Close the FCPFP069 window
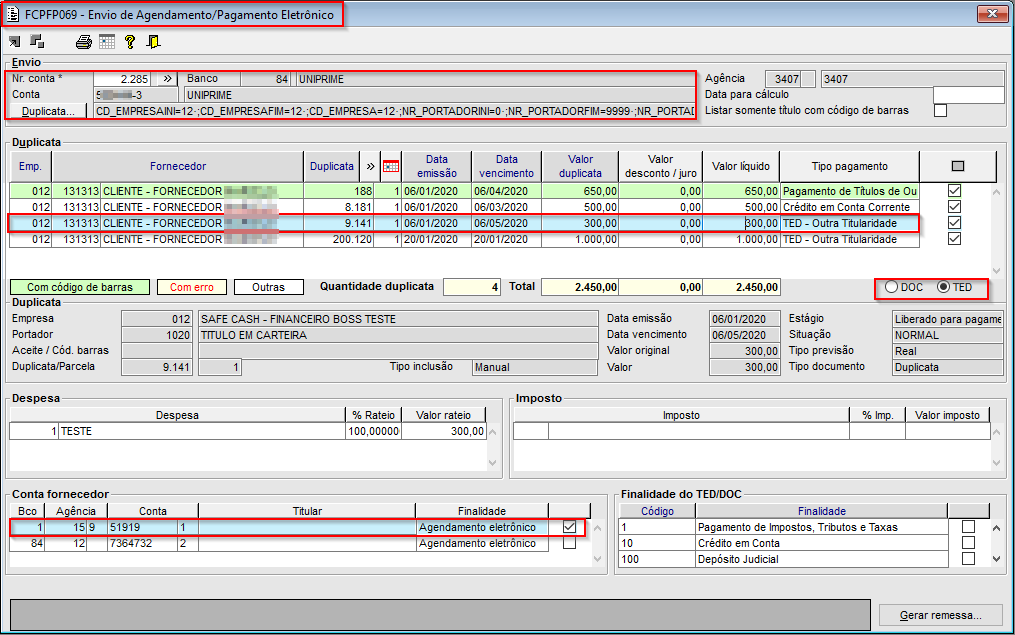This screenshot has height=635, width=1015. coord(992,14)
